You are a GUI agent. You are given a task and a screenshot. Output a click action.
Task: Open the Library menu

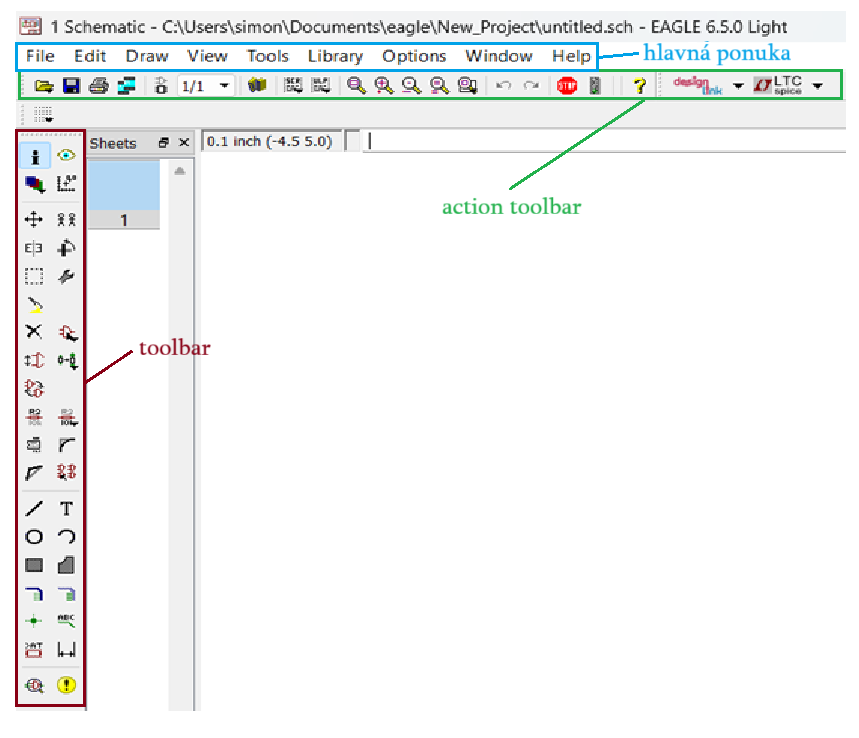coord(335,56)
